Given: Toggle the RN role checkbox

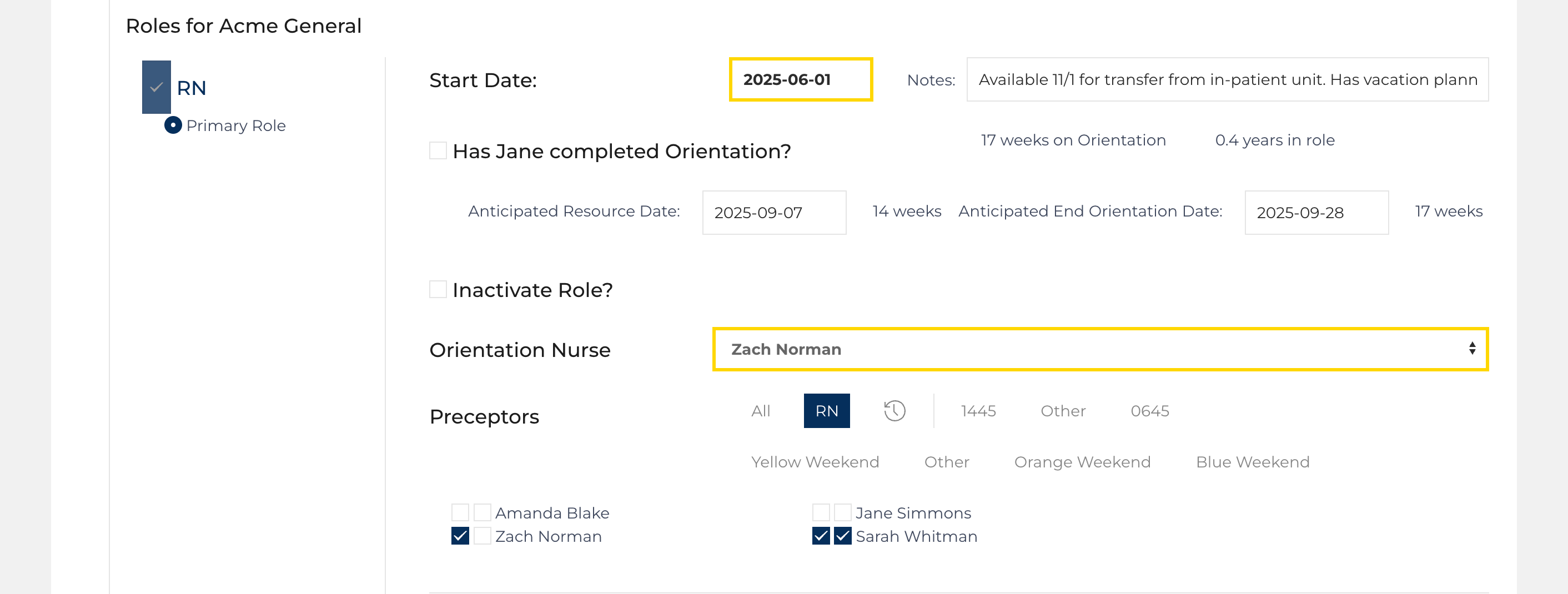Looking at the screenshot, I should pos(157,87).
